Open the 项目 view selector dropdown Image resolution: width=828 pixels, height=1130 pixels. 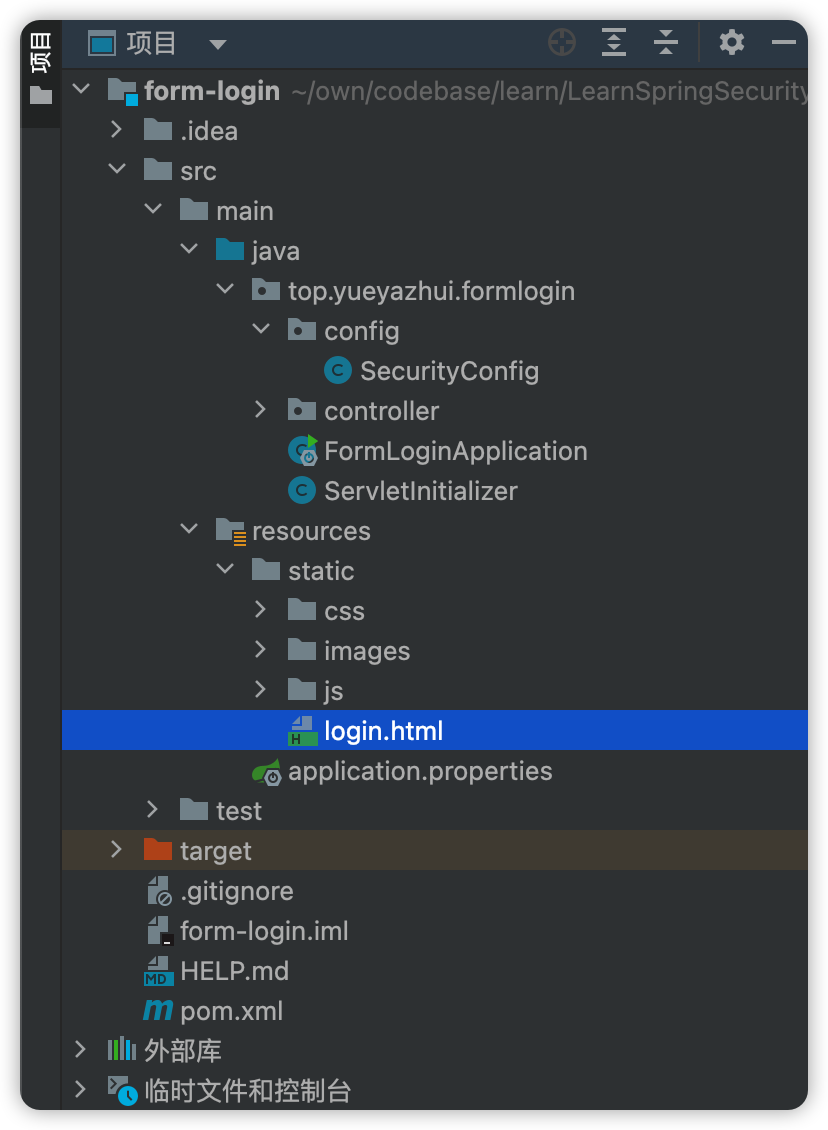coord(218,45)
